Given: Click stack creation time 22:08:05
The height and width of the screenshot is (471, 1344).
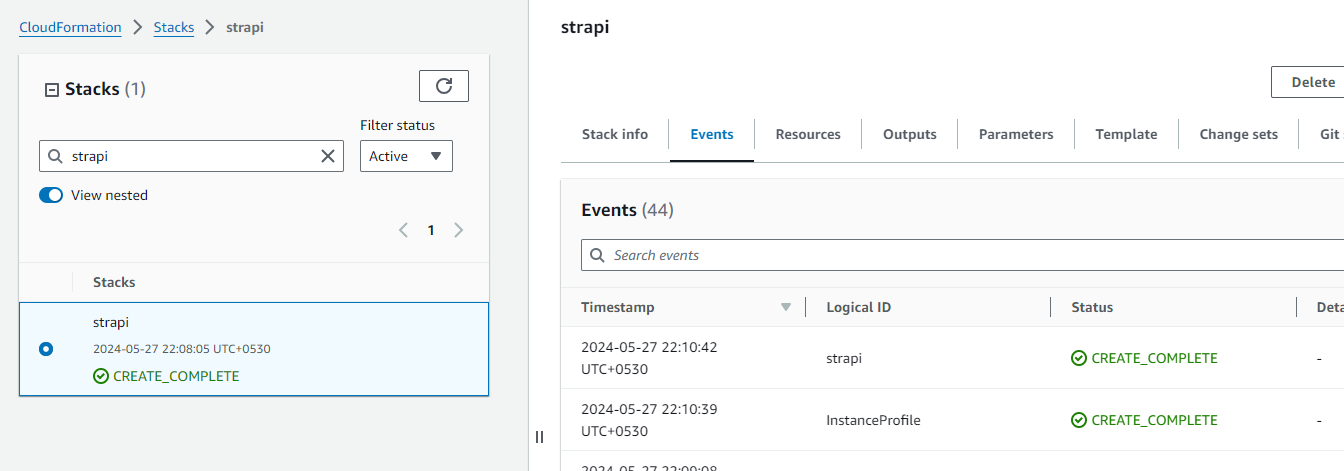Looking at the screenshot, I should 182,349.
